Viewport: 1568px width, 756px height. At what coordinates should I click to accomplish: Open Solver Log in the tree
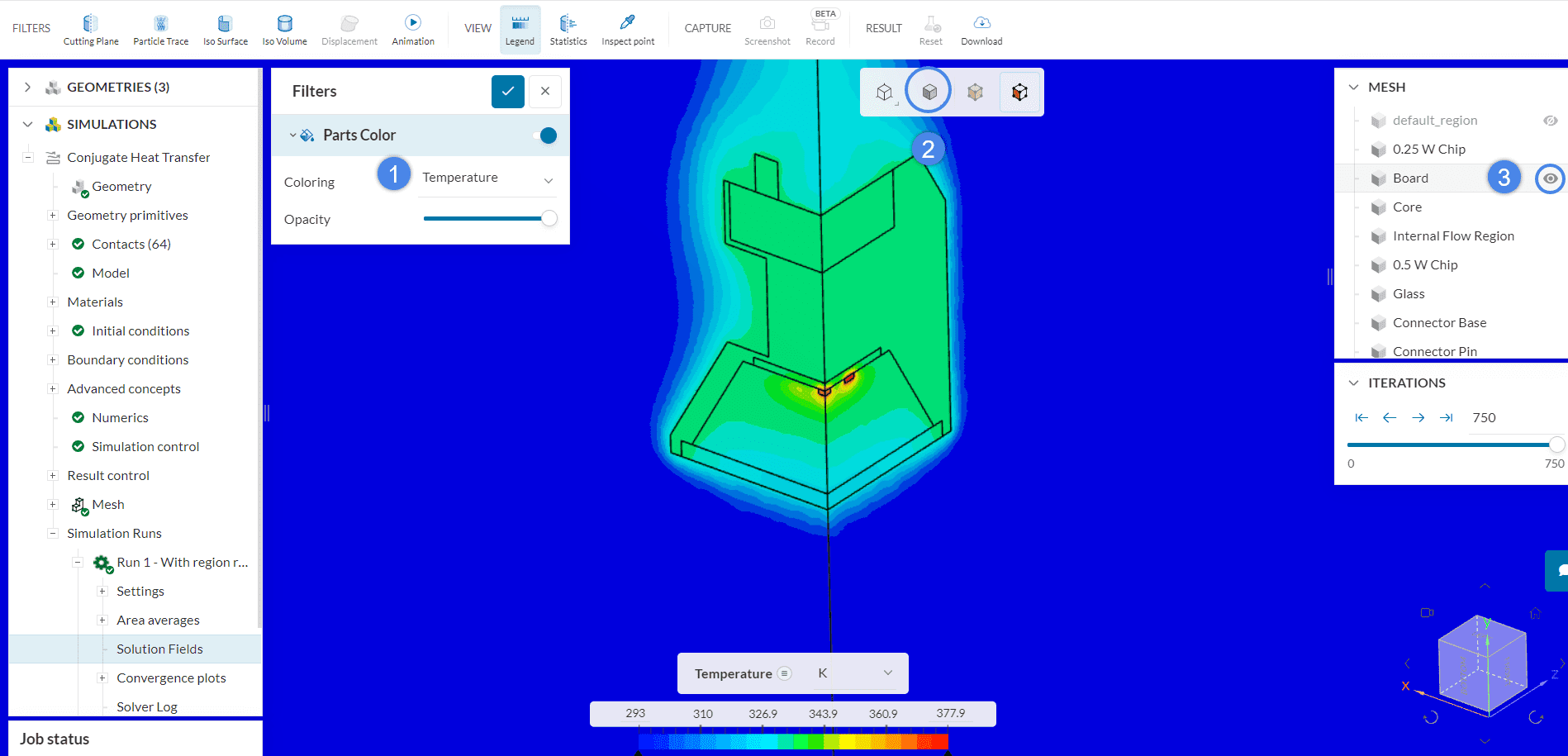coord(147,706)
